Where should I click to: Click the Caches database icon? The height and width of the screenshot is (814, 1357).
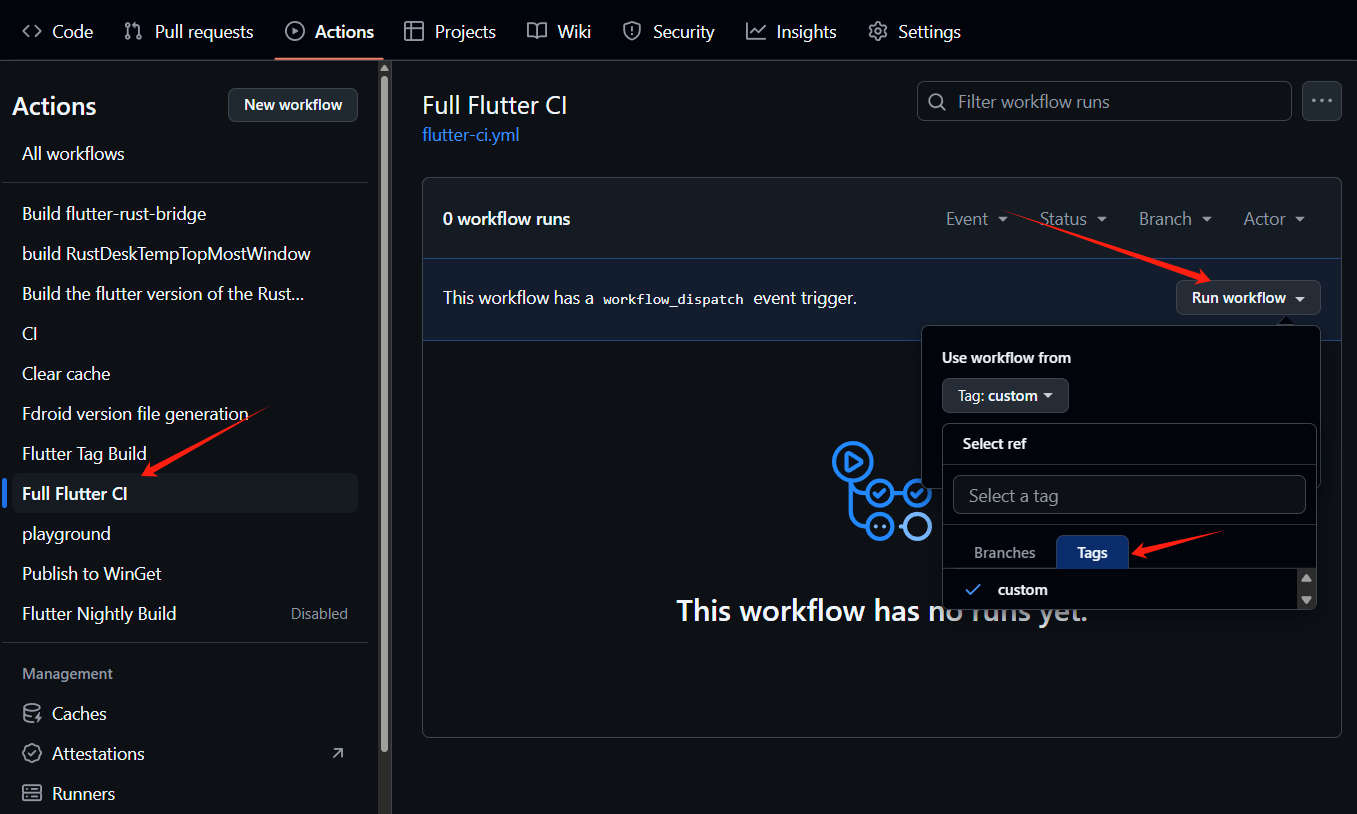click(32, 714)
